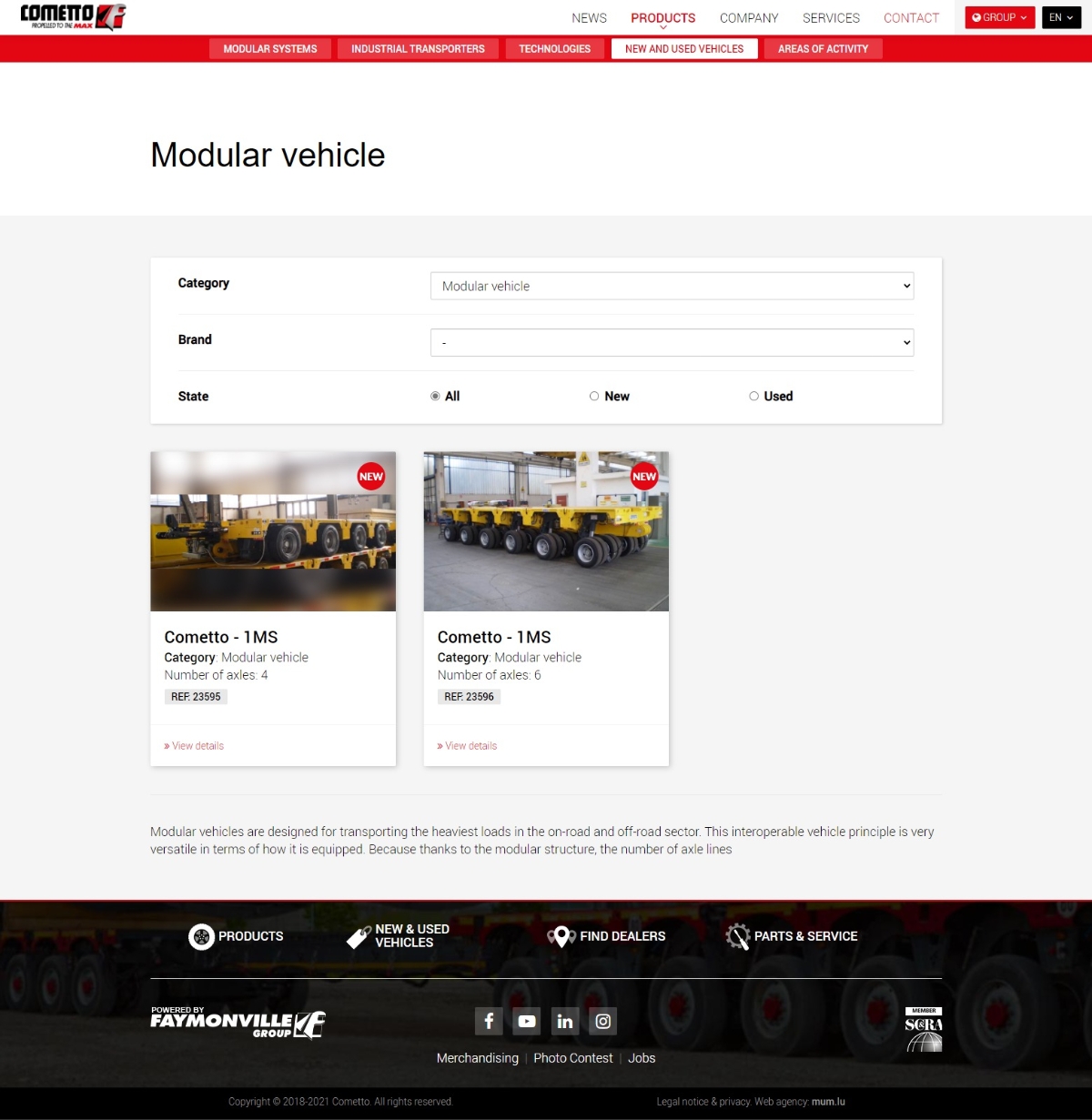Screen dimensions: 1092x1120
Task: Open the 4-axle Cometto 1MS photo
Action: 273,531
